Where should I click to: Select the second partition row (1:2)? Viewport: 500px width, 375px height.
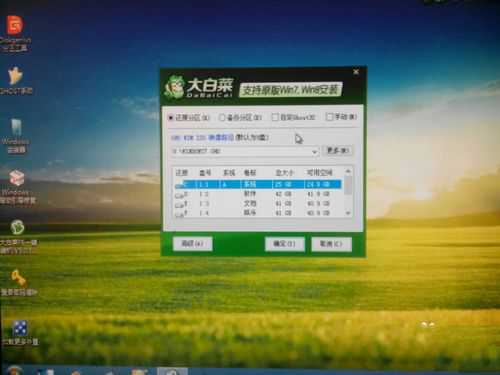(x=258, y=194)
